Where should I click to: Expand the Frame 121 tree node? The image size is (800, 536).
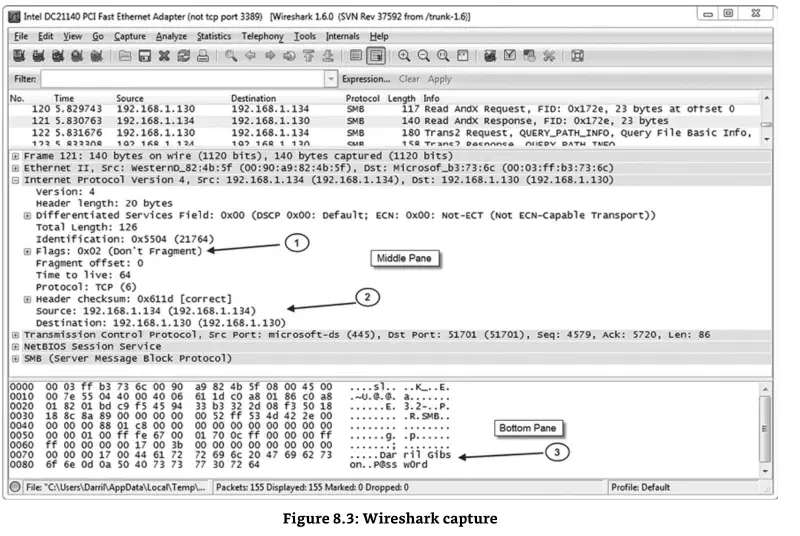click(x=15, y=156)
